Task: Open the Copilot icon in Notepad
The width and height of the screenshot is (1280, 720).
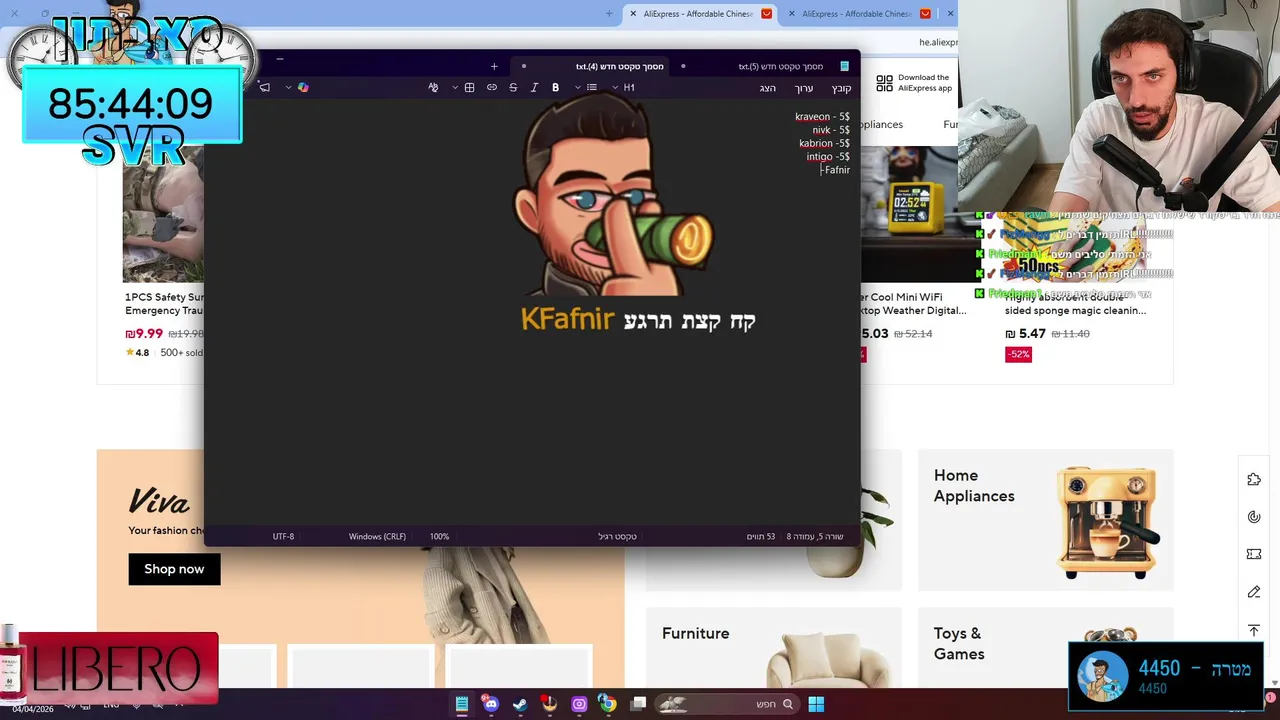Action: click(x=303, y=88)
